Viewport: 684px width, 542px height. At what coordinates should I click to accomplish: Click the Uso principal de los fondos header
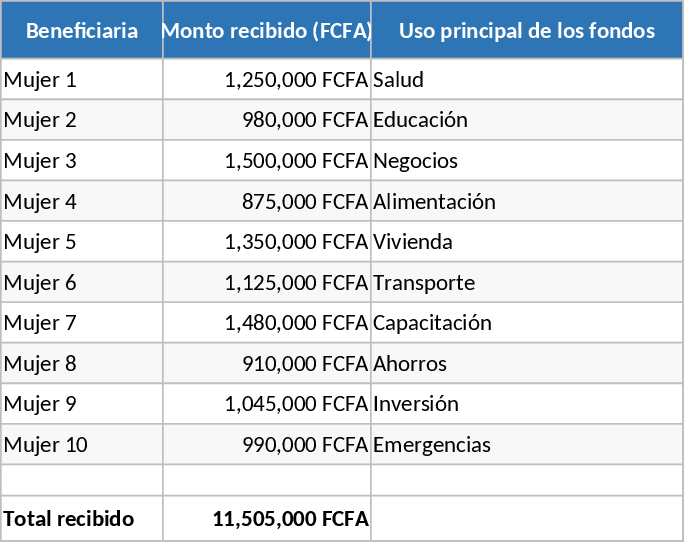coord(526,30)
